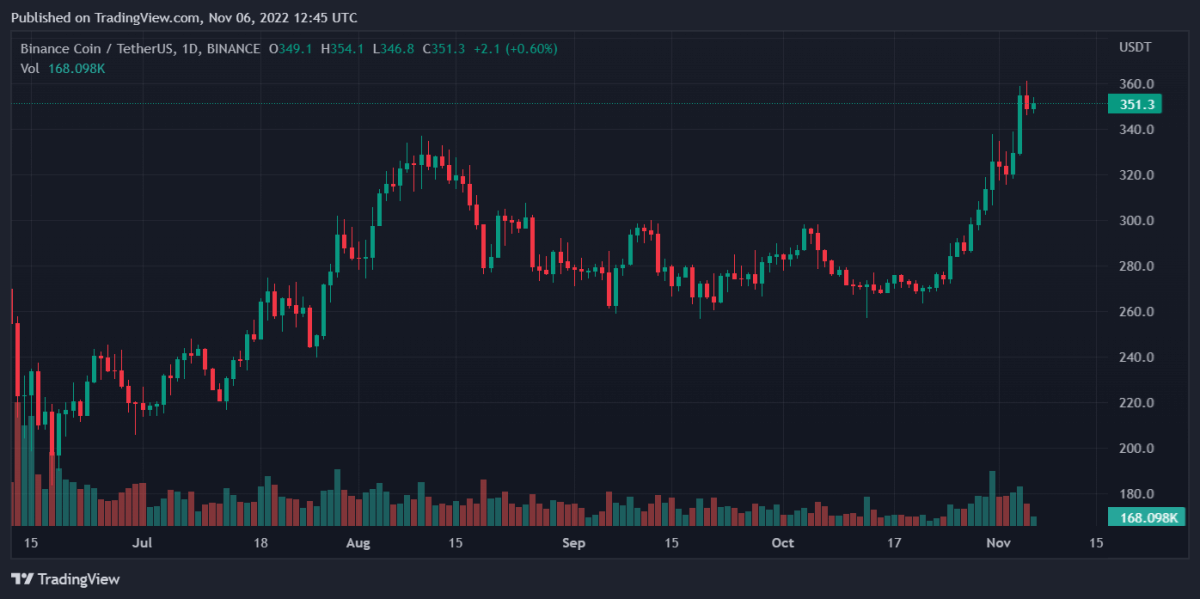Image resolution: width=1200 pixels, height=599 pixels.
Task: Click the rightmost volume bar
Action: tap(1033, 521)
